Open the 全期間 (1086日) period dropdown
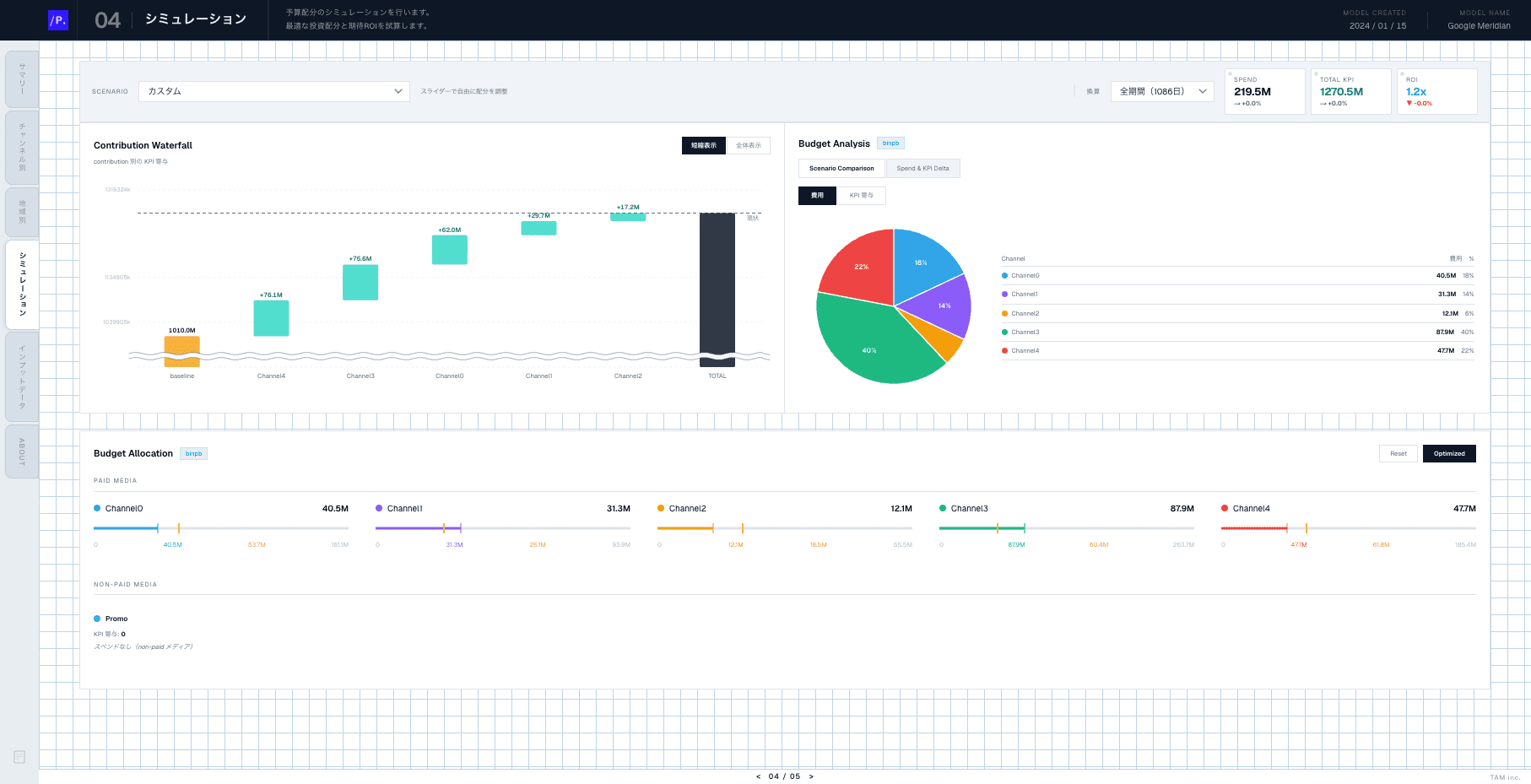The width and height of the screenshot is (1531, 784). click(x=1162, y=91)
